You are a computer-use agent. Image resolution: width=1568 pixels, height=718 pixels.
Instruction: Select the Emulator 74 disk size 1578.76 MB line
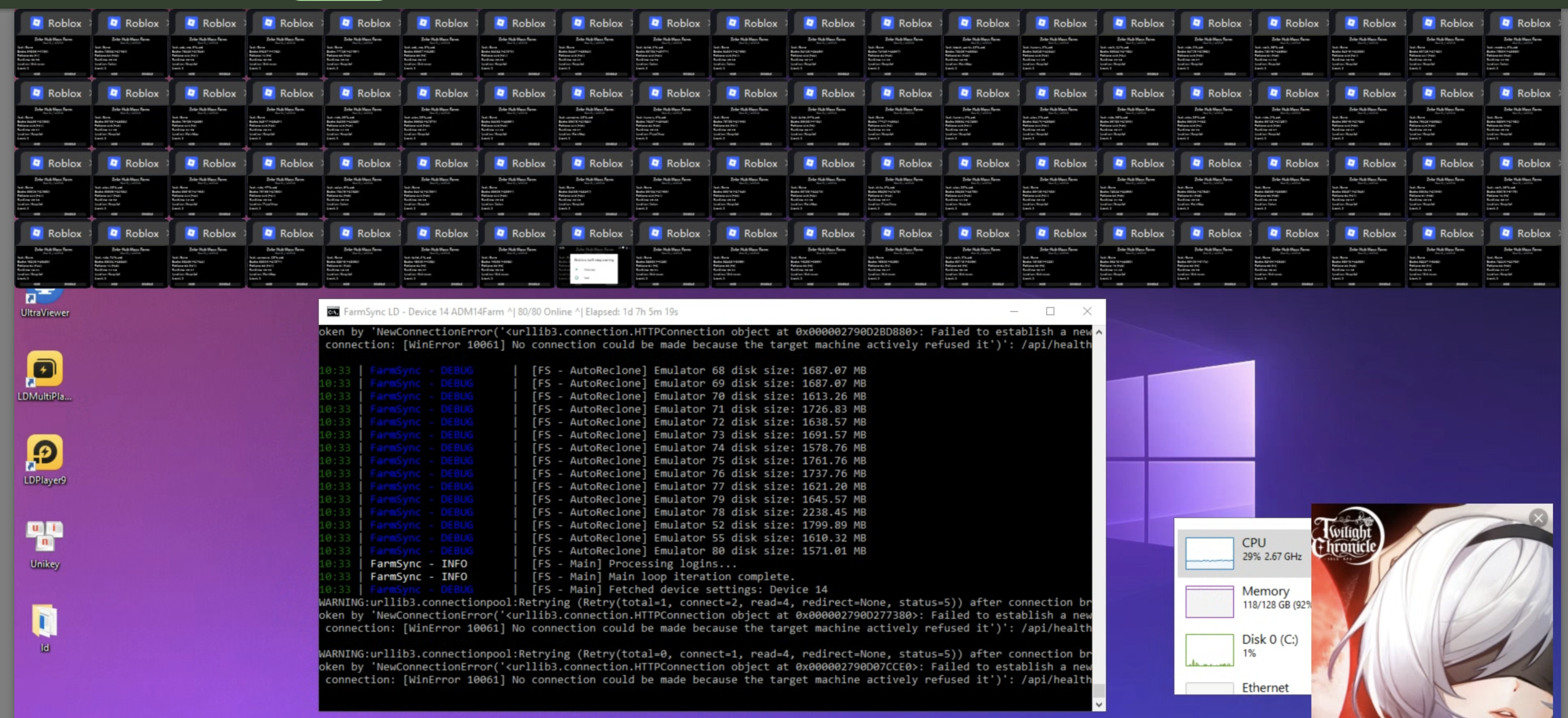click(592, 448)
